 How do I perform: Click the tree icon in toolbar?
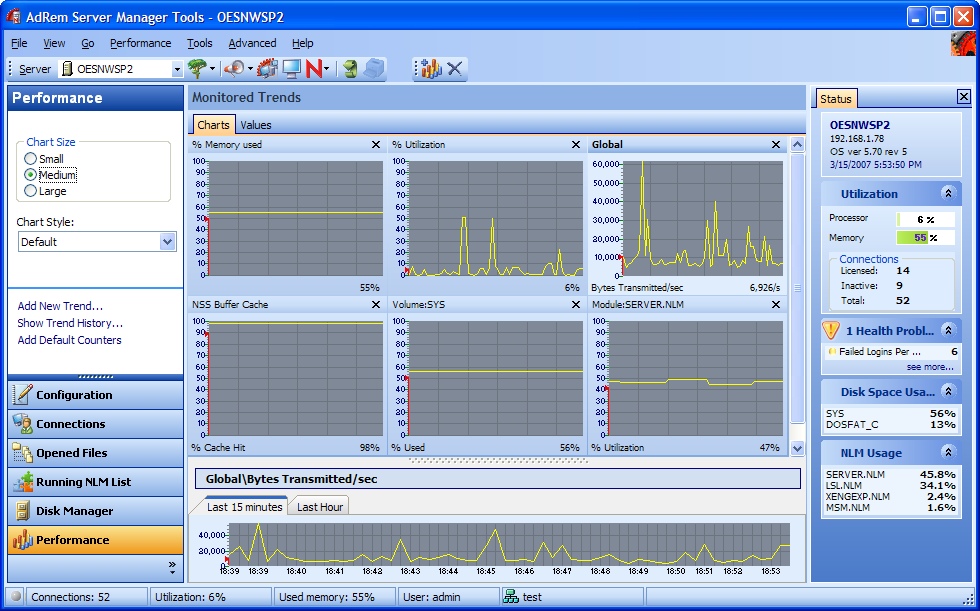pyautogui.click(x=197, y=68)
